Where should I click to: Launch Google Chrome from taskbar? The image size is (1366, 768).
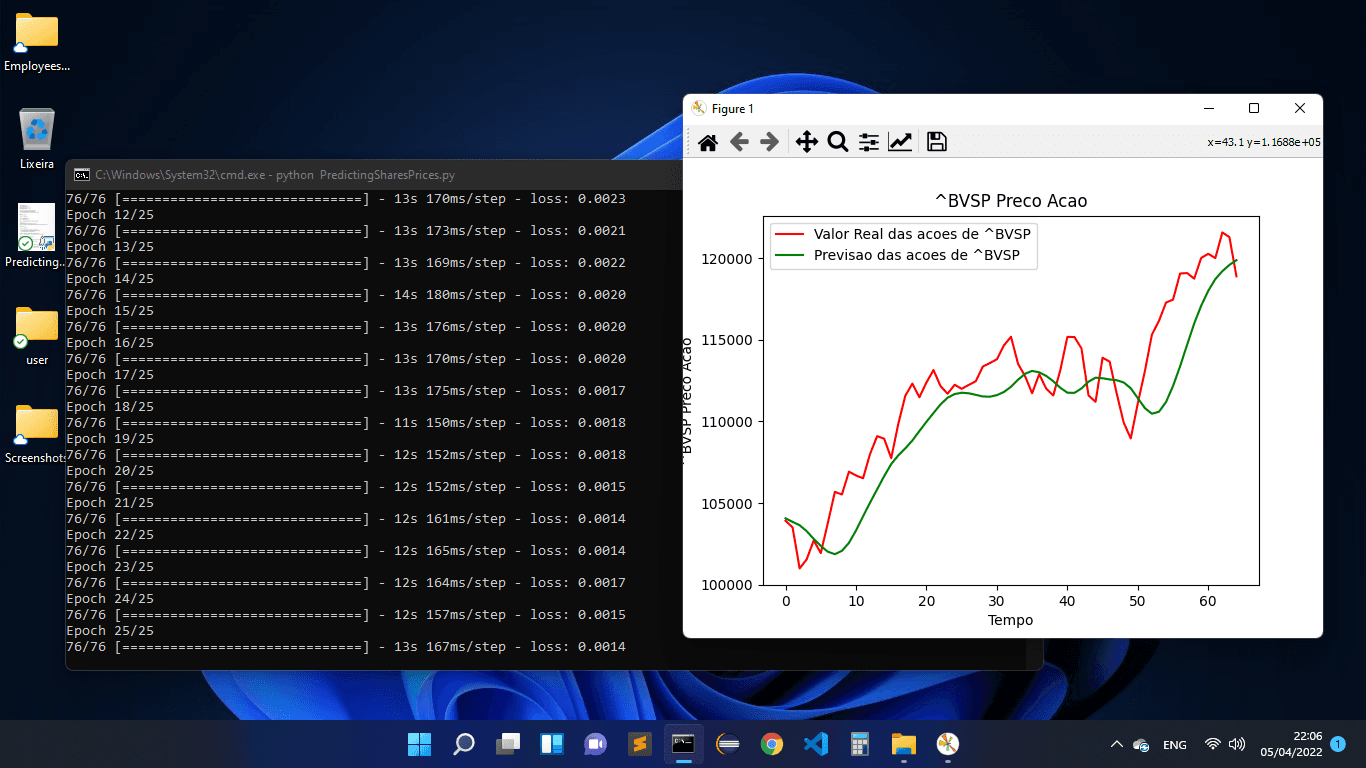pyautogui.click(x=771, y=744)
